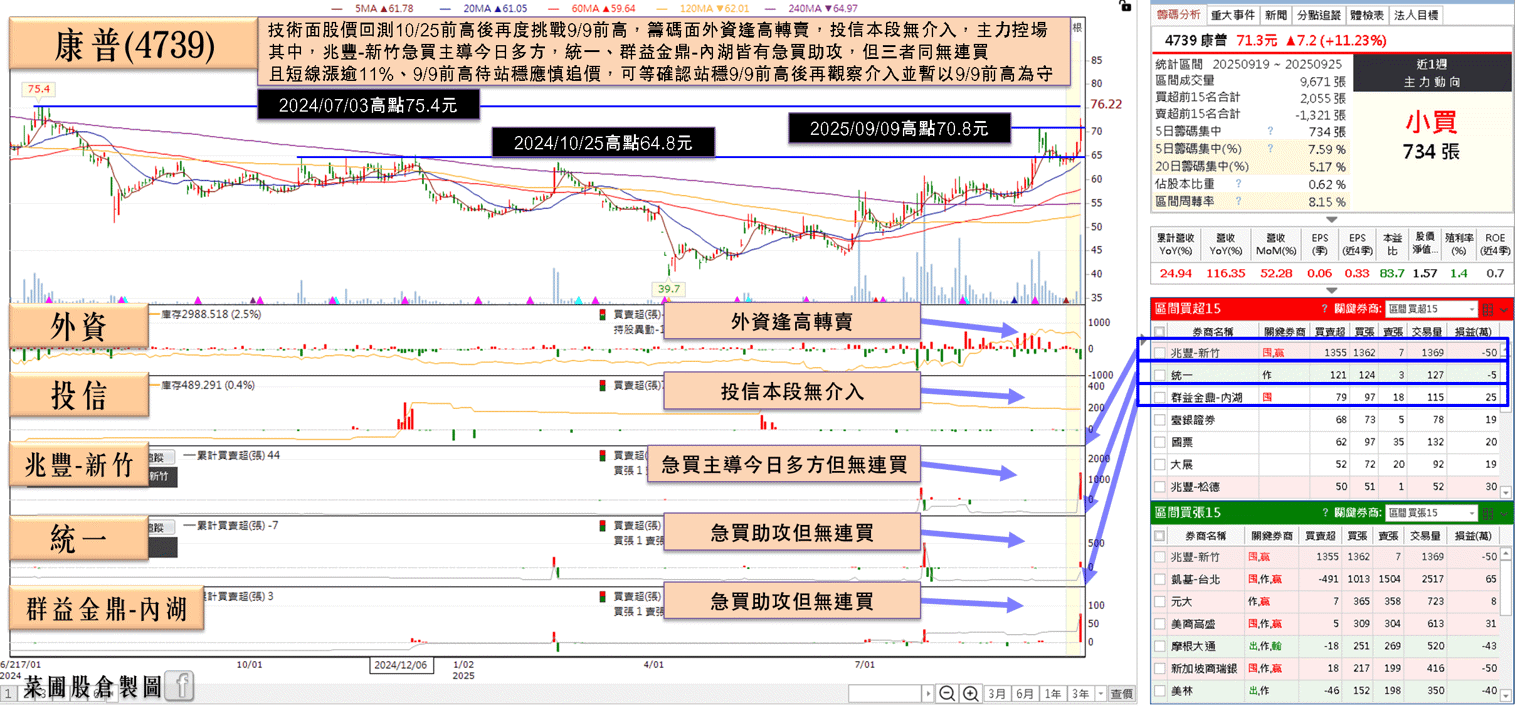Image resolution: width=1515 pixels, height=720 pixels.
Task: Open the 關鍵券商 dropdown showing 區間買超15
Action: 1431,309
